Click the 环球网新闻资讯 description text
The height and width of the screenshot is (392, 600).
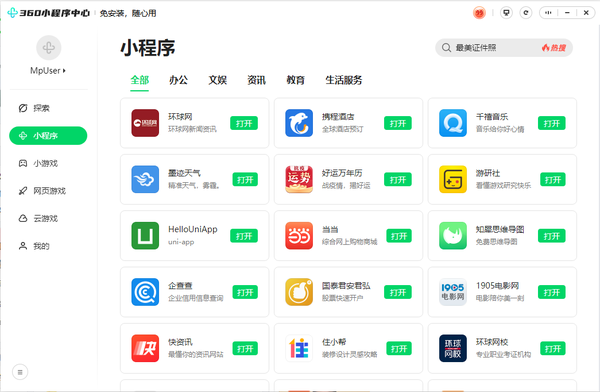coord(192,129)
